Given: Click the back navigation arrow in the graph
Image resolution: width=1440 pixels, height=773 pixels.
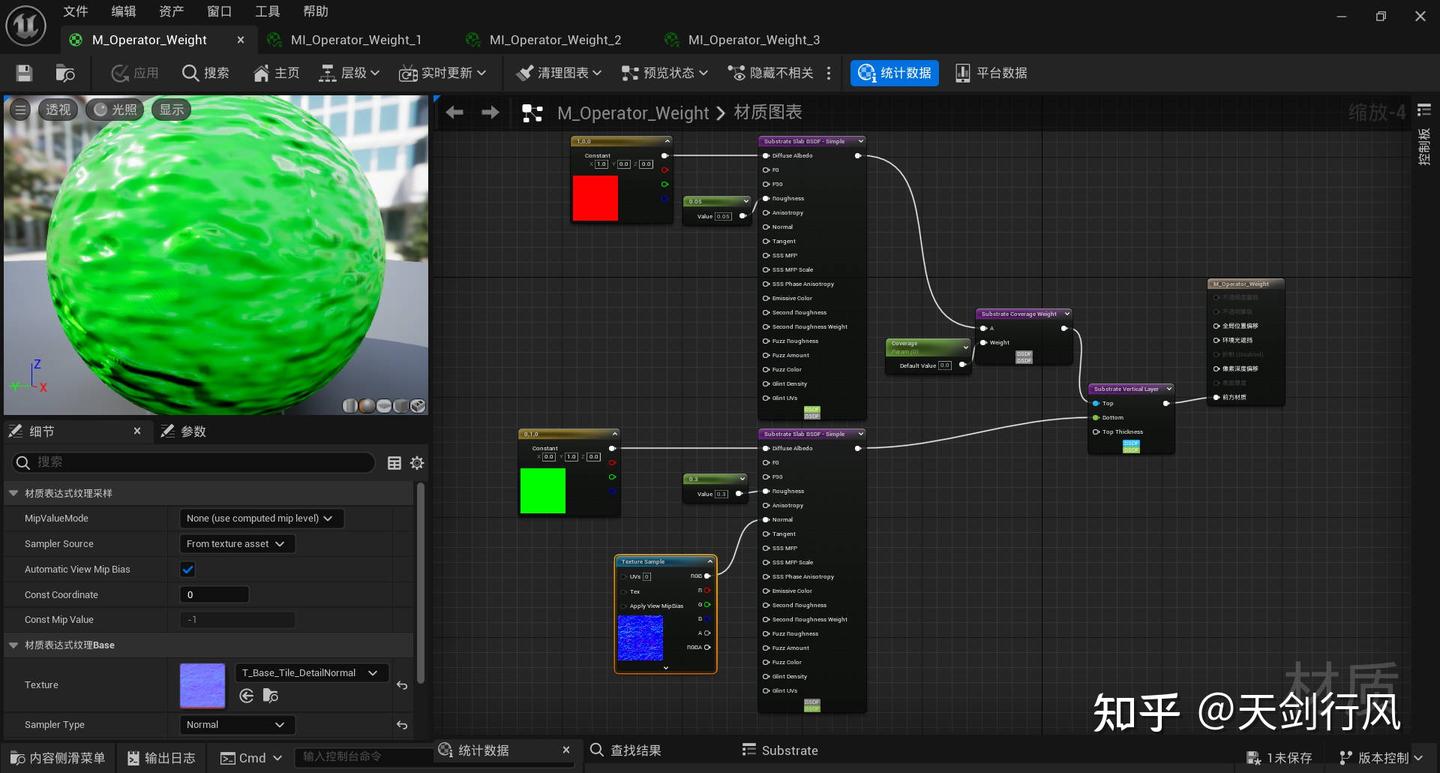Looking at the screenshot, I should pyautogui.click(x=455, y=112).
